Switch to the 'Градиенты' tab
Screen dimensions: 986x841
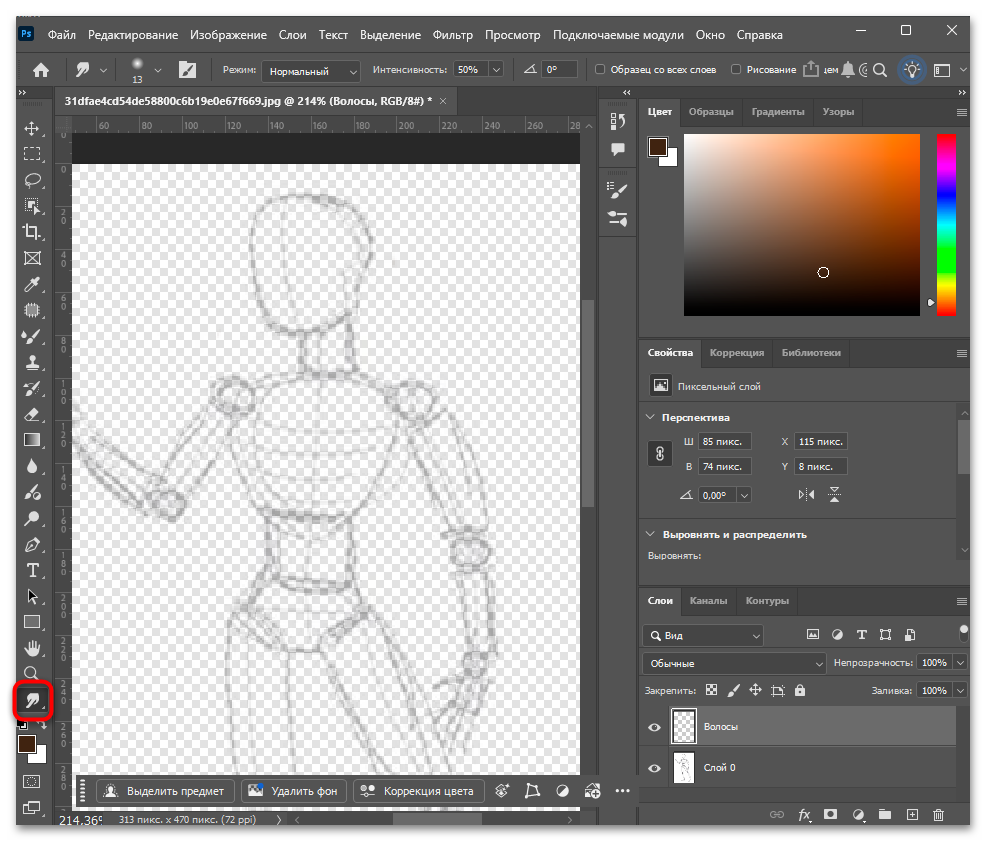[778, 111]
